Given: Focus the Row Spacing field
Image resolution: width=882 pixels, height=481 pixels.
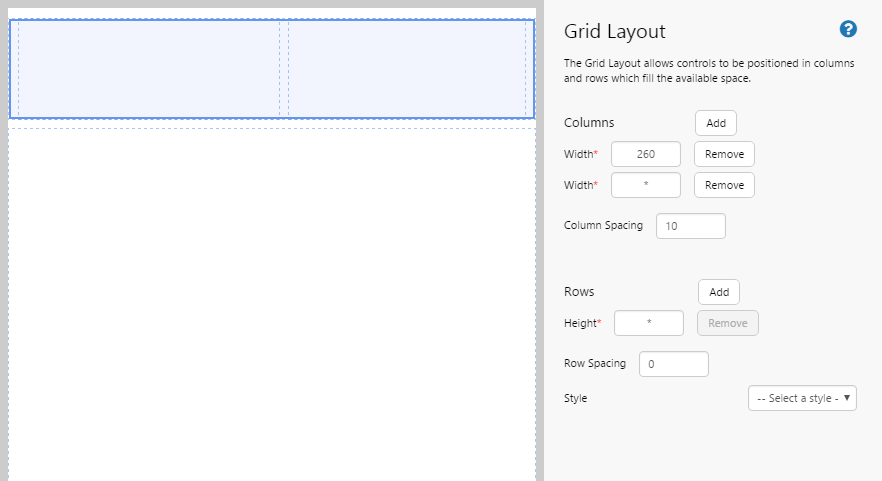Looking at the screenshot, I should click(x=673, y=364).
